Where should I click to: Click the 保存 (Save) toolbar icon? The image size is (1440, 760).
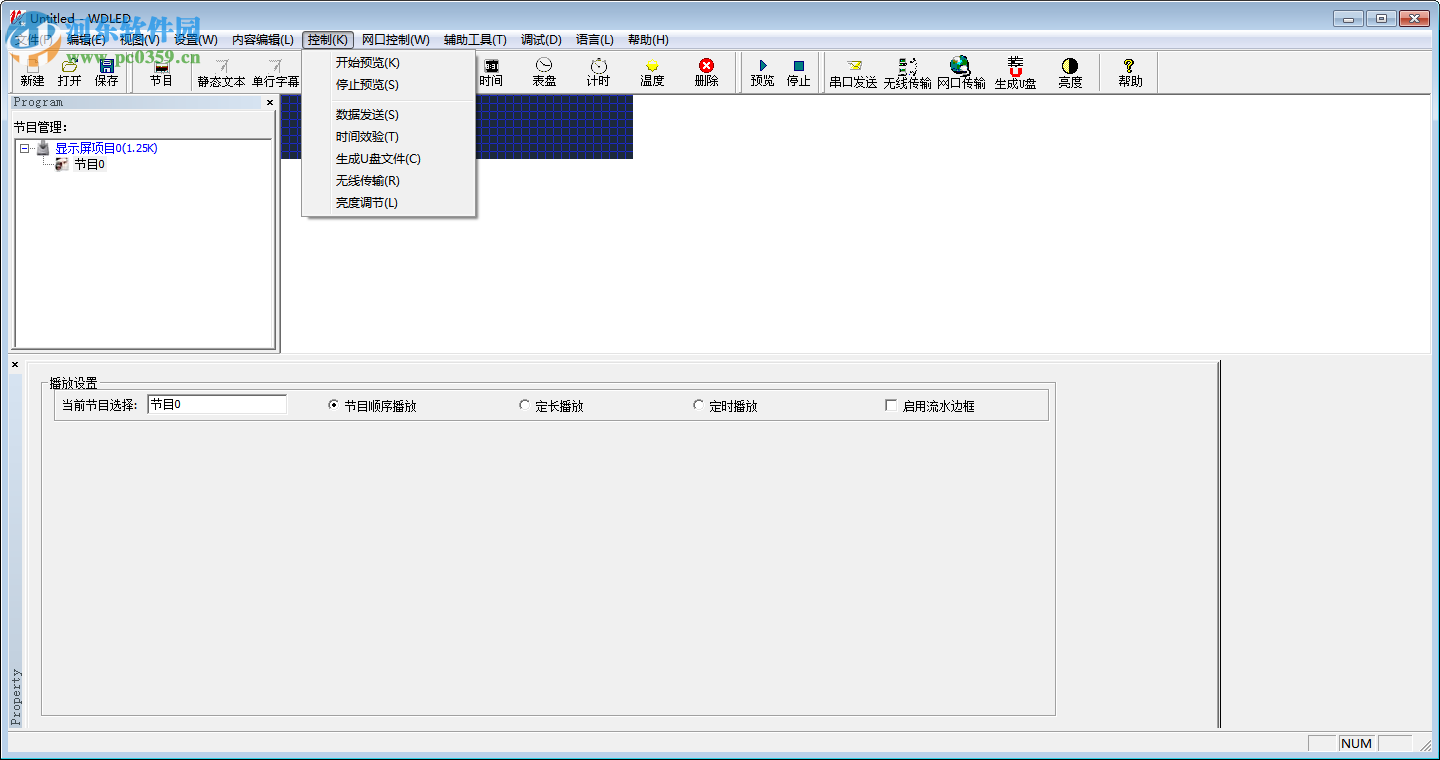106,73
